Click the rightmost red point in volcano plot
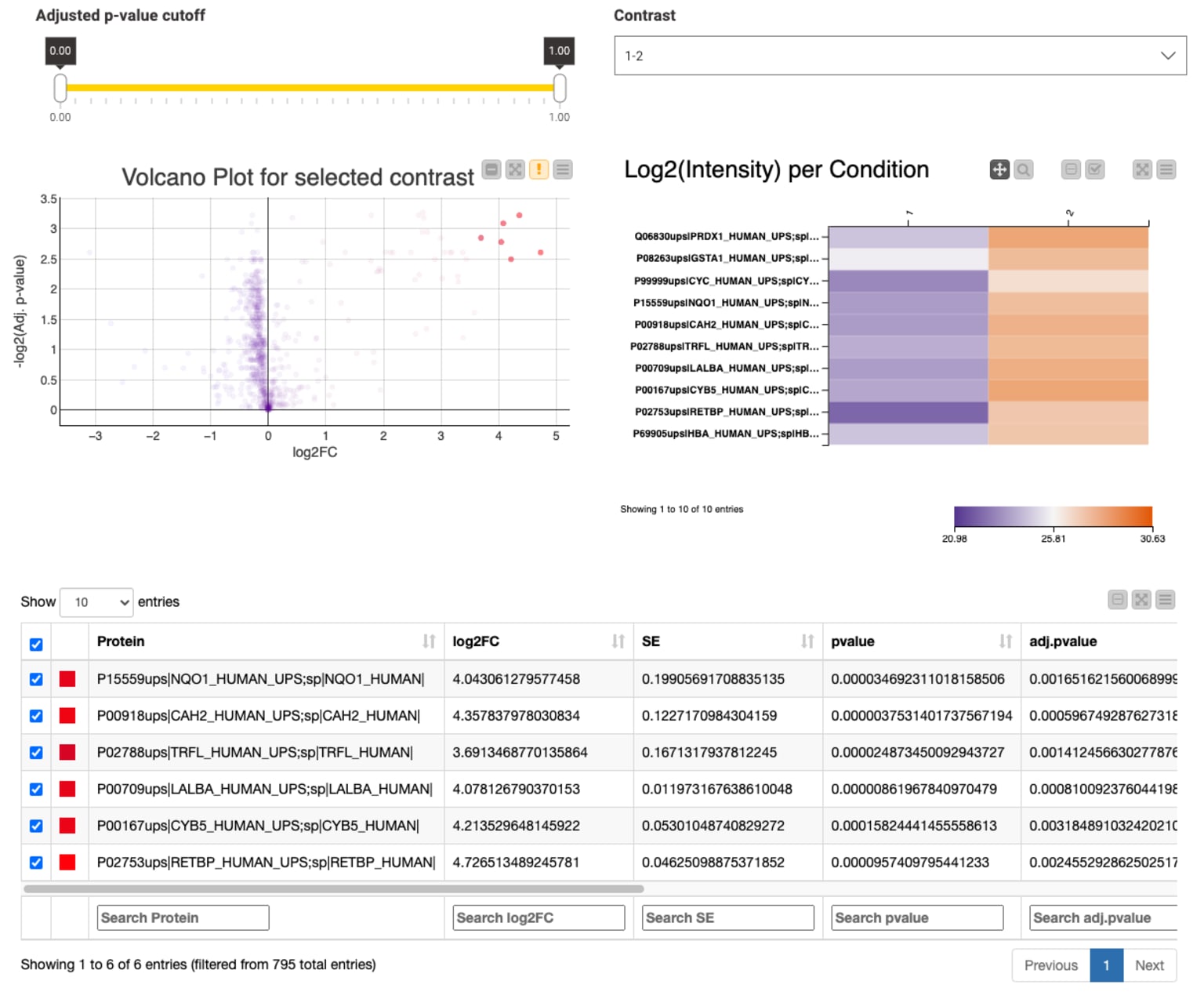Screen dimensions: 1204x999 click(x=541, y=252)
